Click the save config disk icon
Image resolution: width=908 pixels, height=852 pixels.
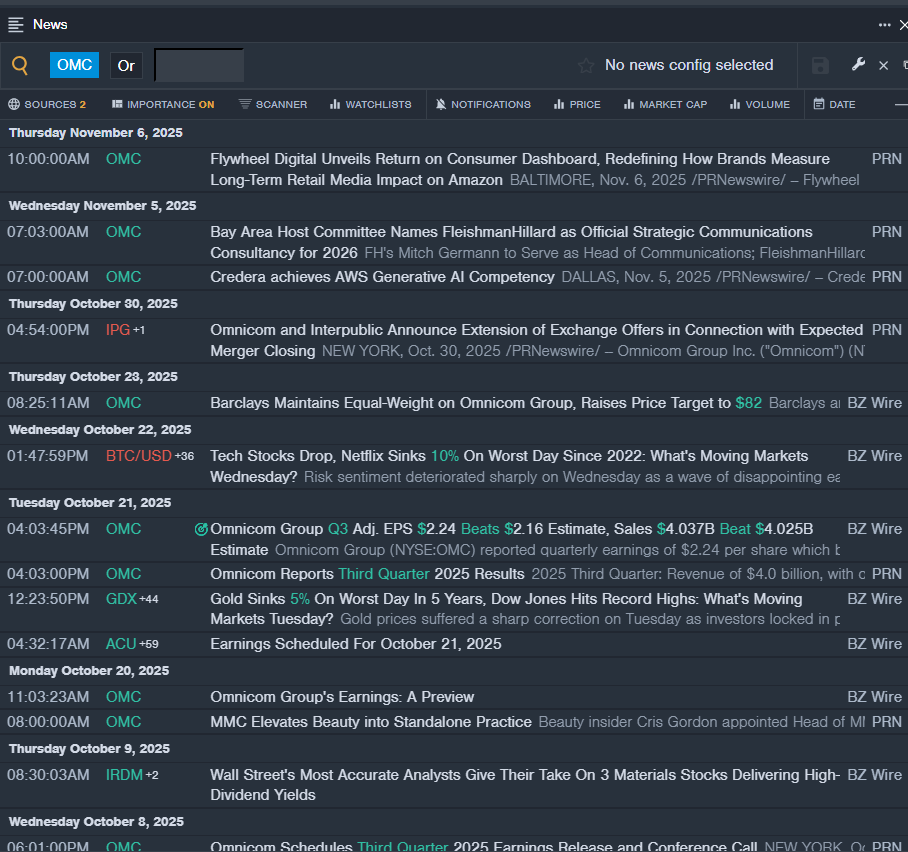click(x=820, y=66)
